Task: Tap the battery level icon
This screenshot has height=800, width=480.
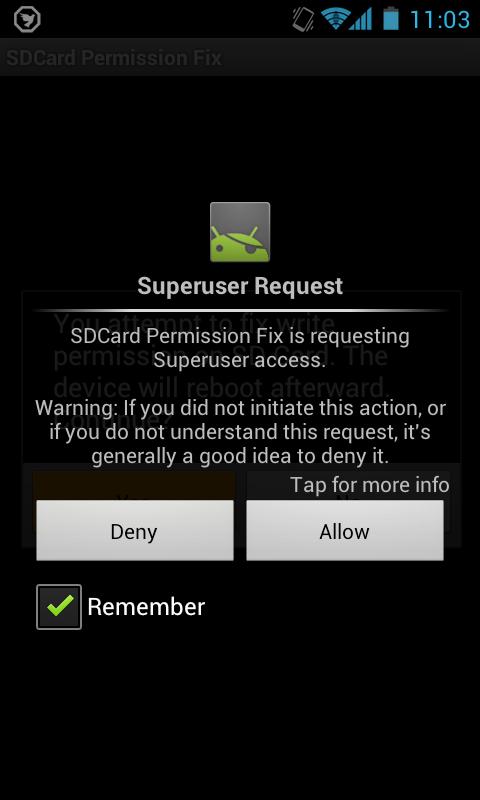Action: pyautogui.click(x=391, y=19)
